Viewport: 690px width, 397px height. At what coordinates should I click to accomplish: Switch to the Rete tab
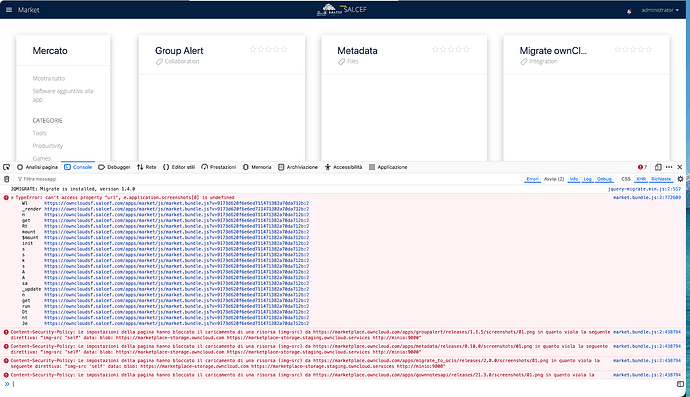(147, 167)
